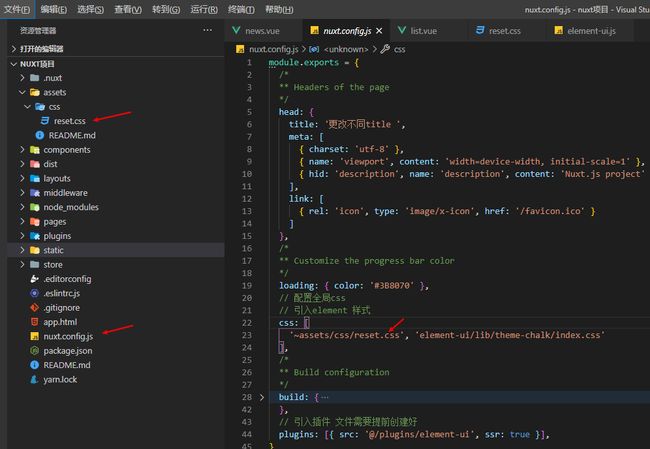
Task: Click the dist folder icon
Action: pos(35,164)
